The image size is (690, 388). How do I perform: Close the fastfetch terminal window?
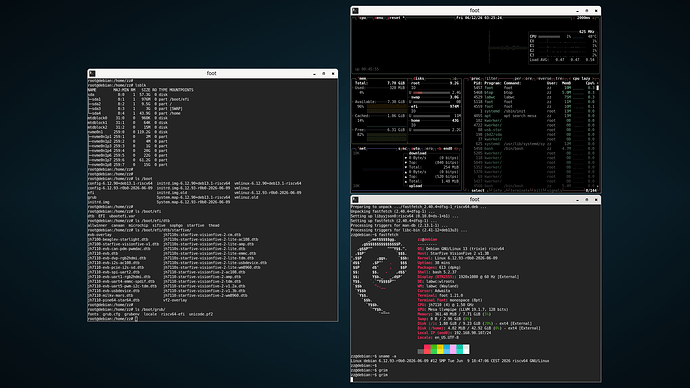click(x=596, y=200)
